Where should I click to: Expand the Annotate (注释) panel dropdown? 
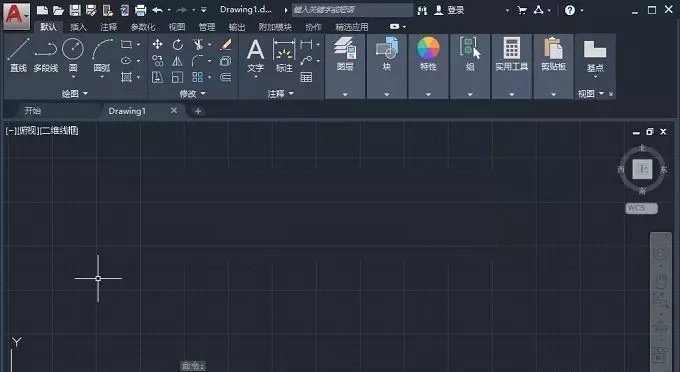[x=281, y=93]
